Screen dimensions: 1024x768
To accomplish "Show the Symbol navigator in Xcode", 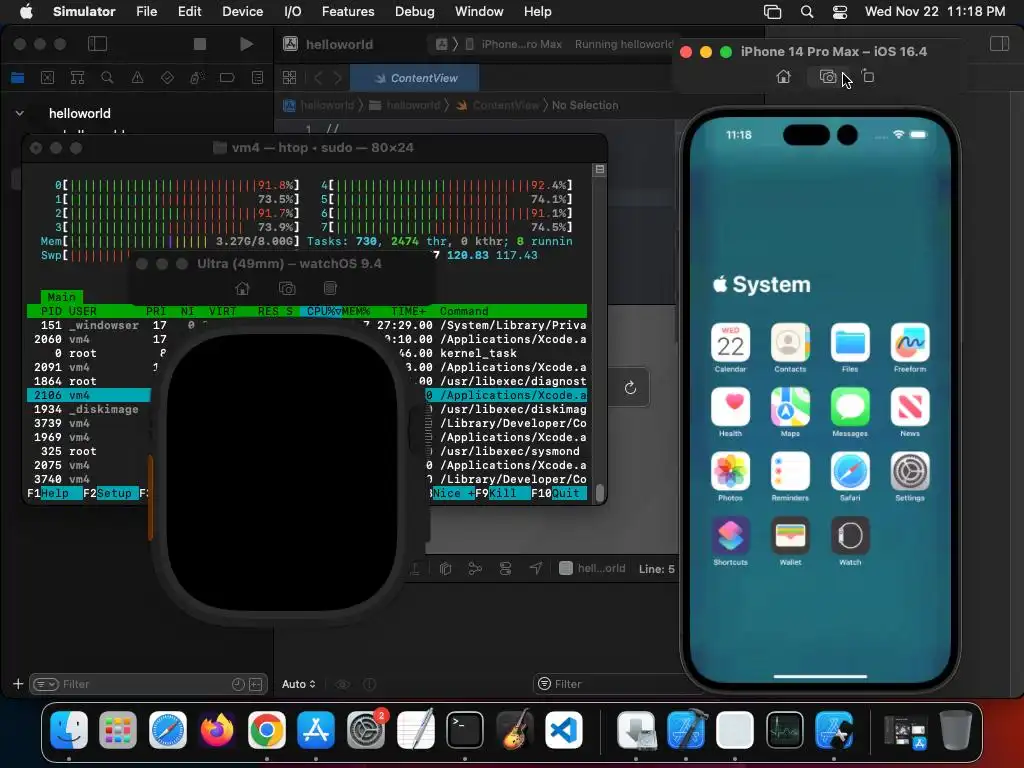I will click(77, 78).
